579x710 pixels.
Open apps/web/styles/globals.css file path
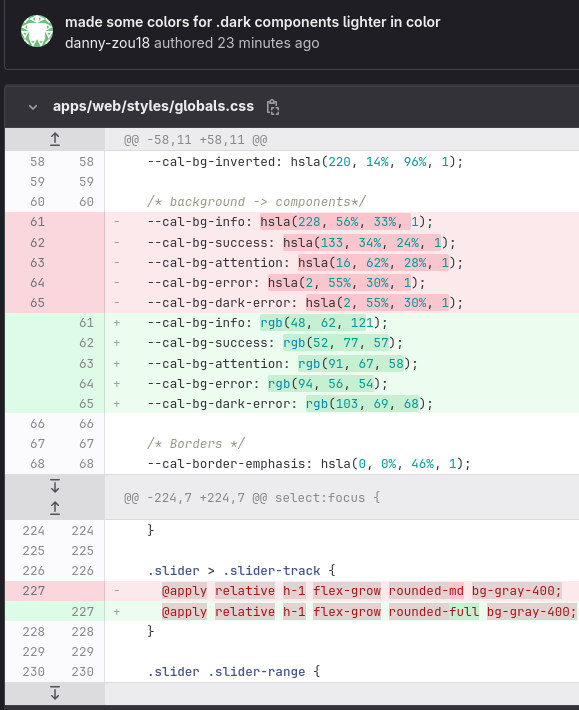[153, 106]
